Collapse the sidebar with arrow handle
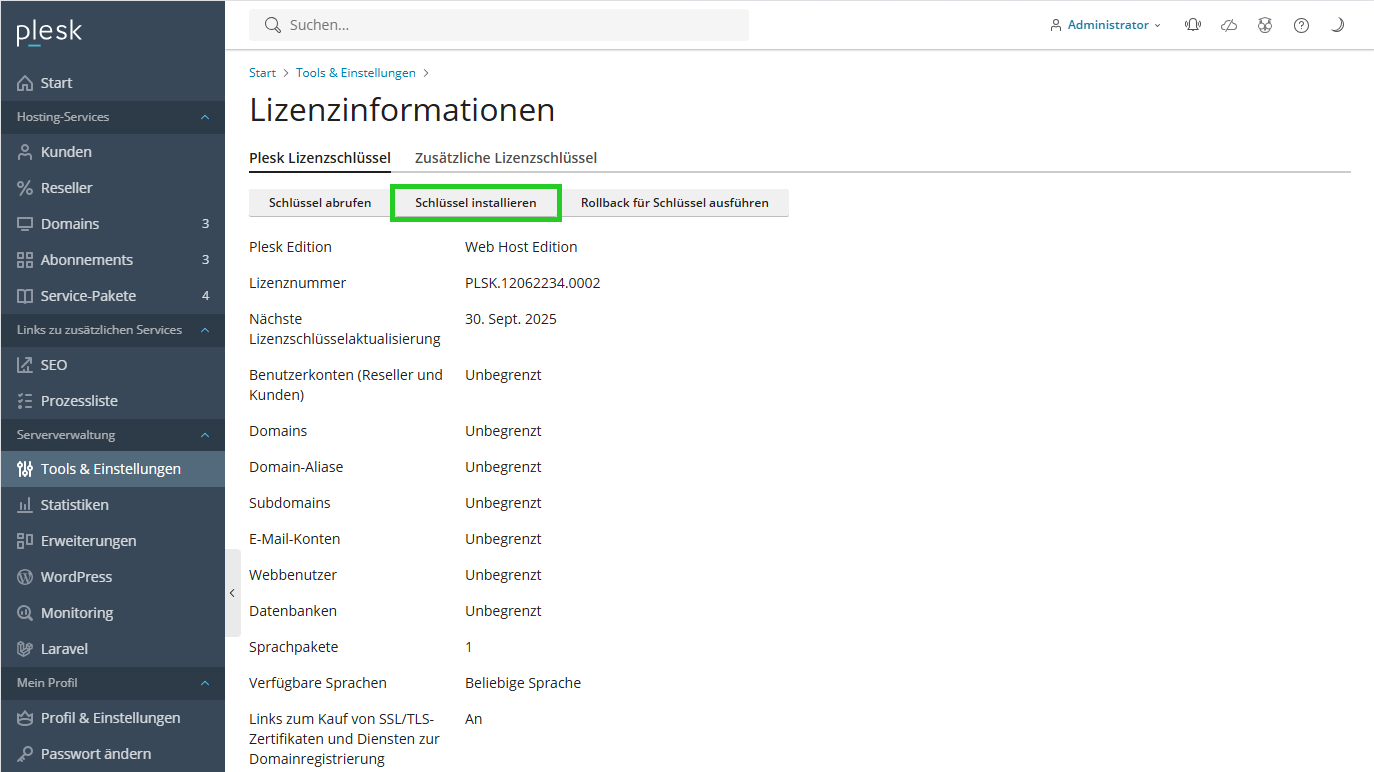1374x772 pixels. click(232, 593)
